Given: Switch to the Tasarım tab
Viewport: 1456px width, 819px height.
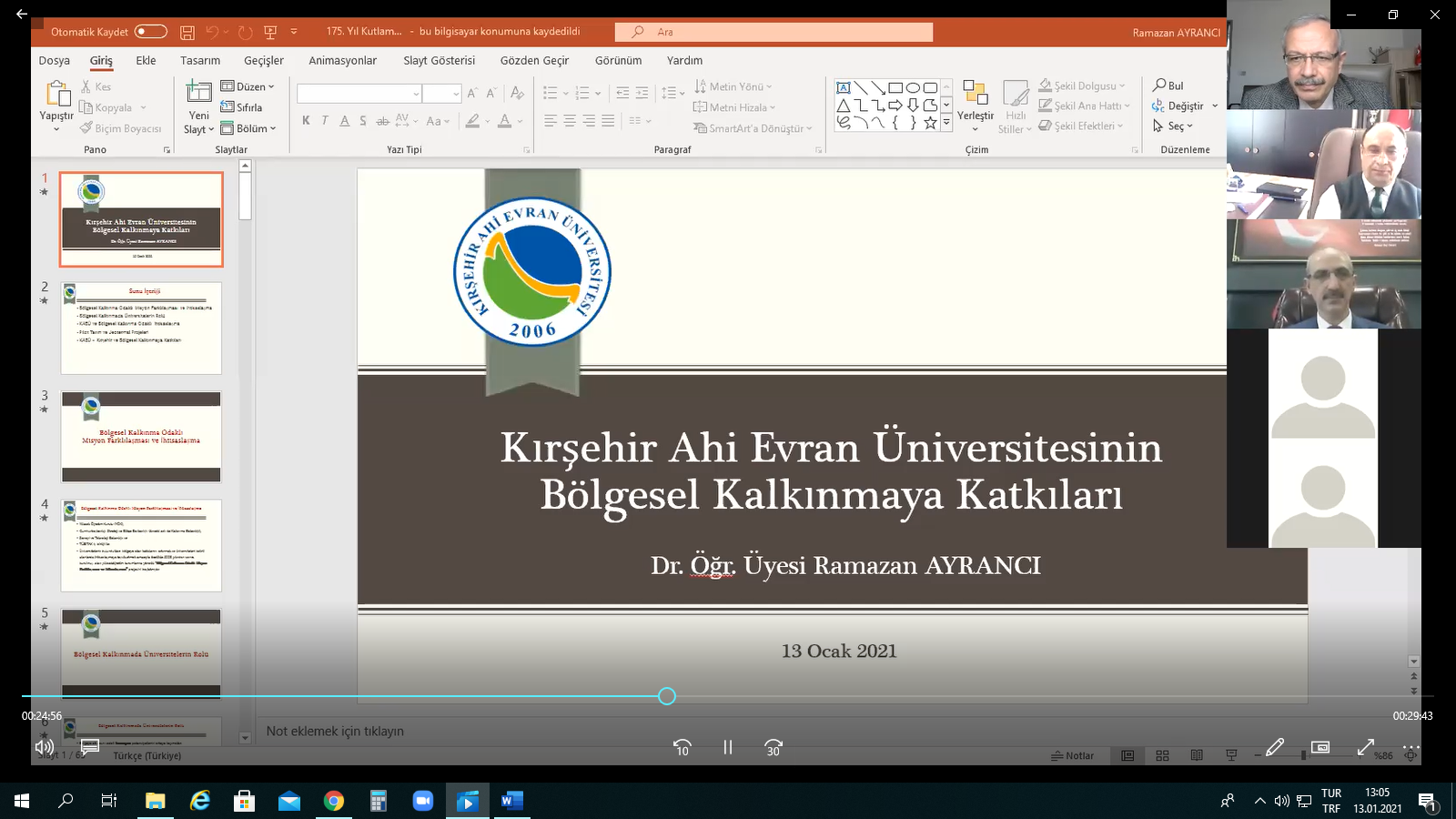Looking at the screenshot, I should click(x=200, y=60).
